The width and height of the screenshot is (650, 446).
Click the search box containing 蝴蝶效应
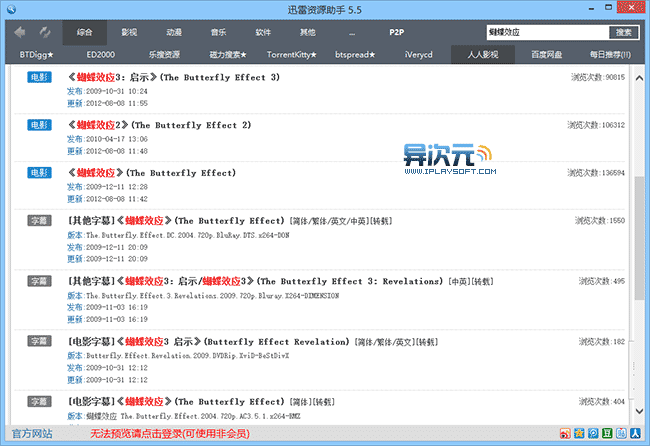(548, 32)
